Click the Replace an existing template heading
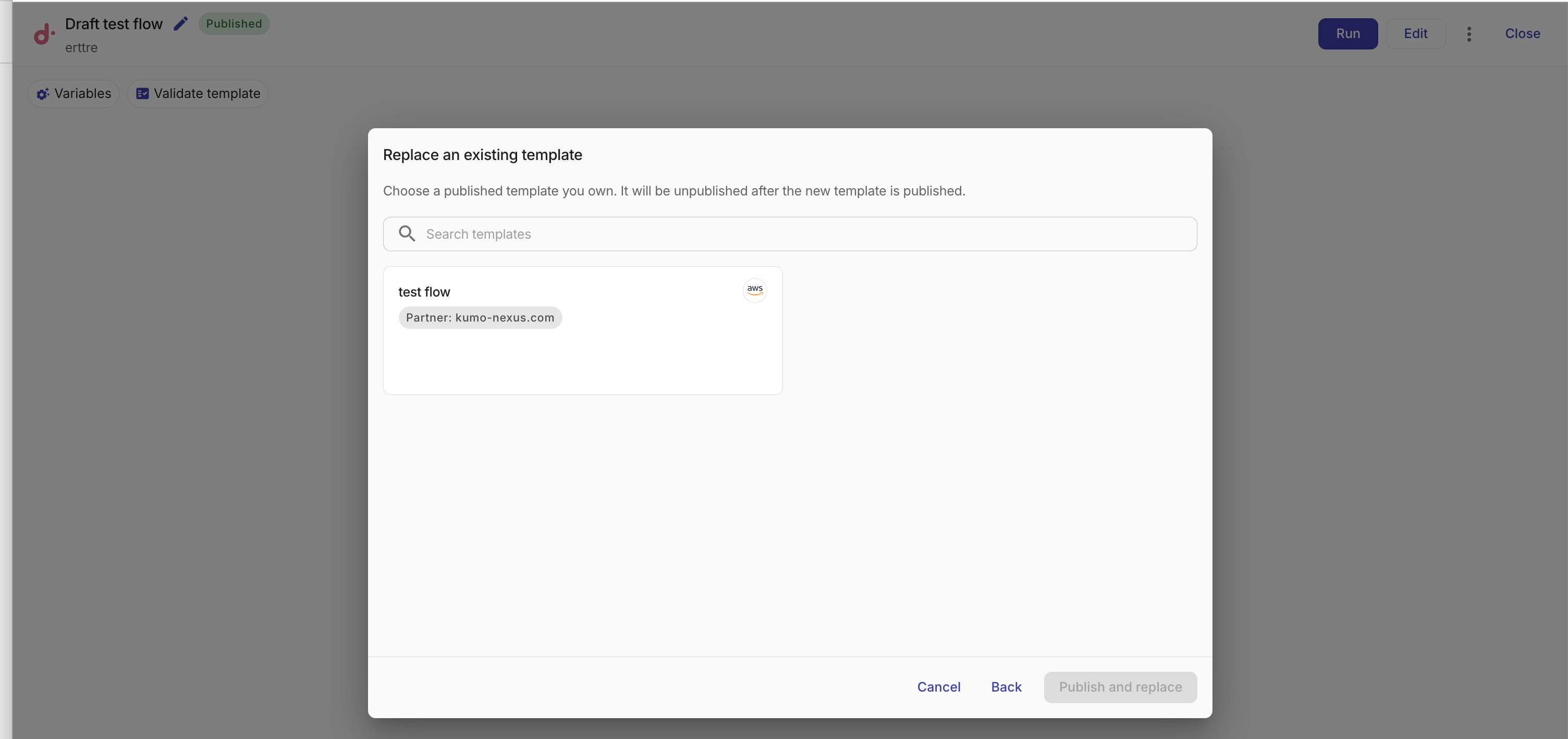This screenshot has height=739, width=1568. [482, 155]
